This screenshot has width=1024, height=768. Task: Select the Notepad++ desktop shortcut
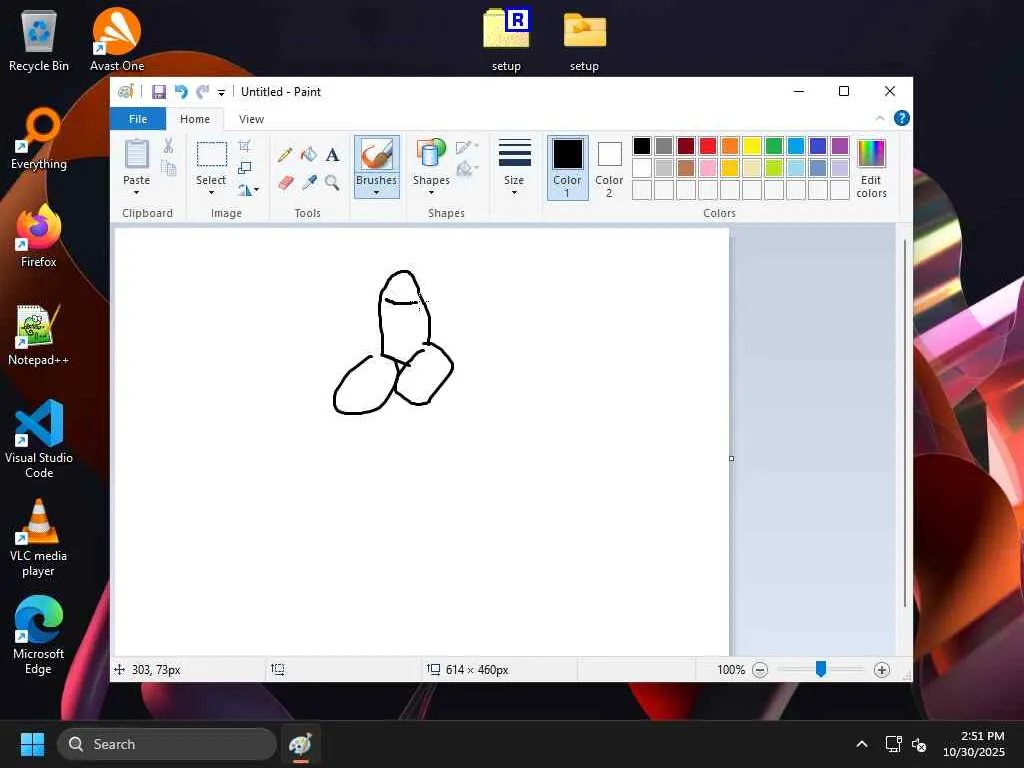click(39, 334)
